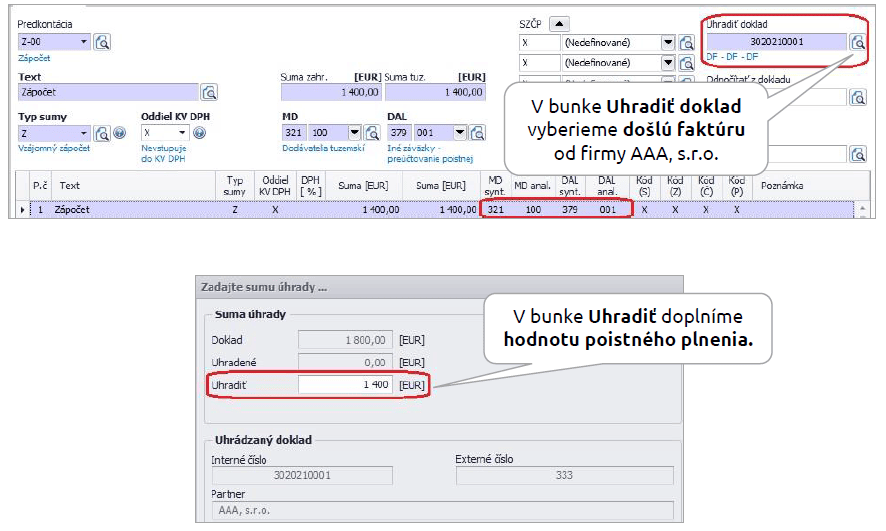
Task: Collapse the SZČP section with arrow button
Action: 560,24
